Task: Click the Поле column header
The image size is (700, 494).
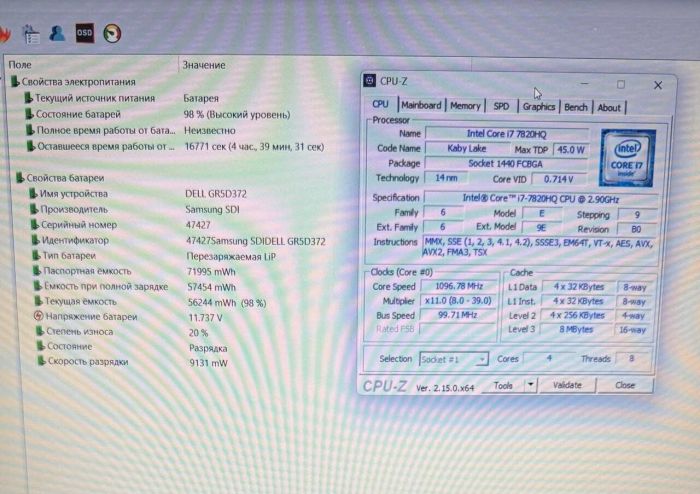Action: point(20,65)
